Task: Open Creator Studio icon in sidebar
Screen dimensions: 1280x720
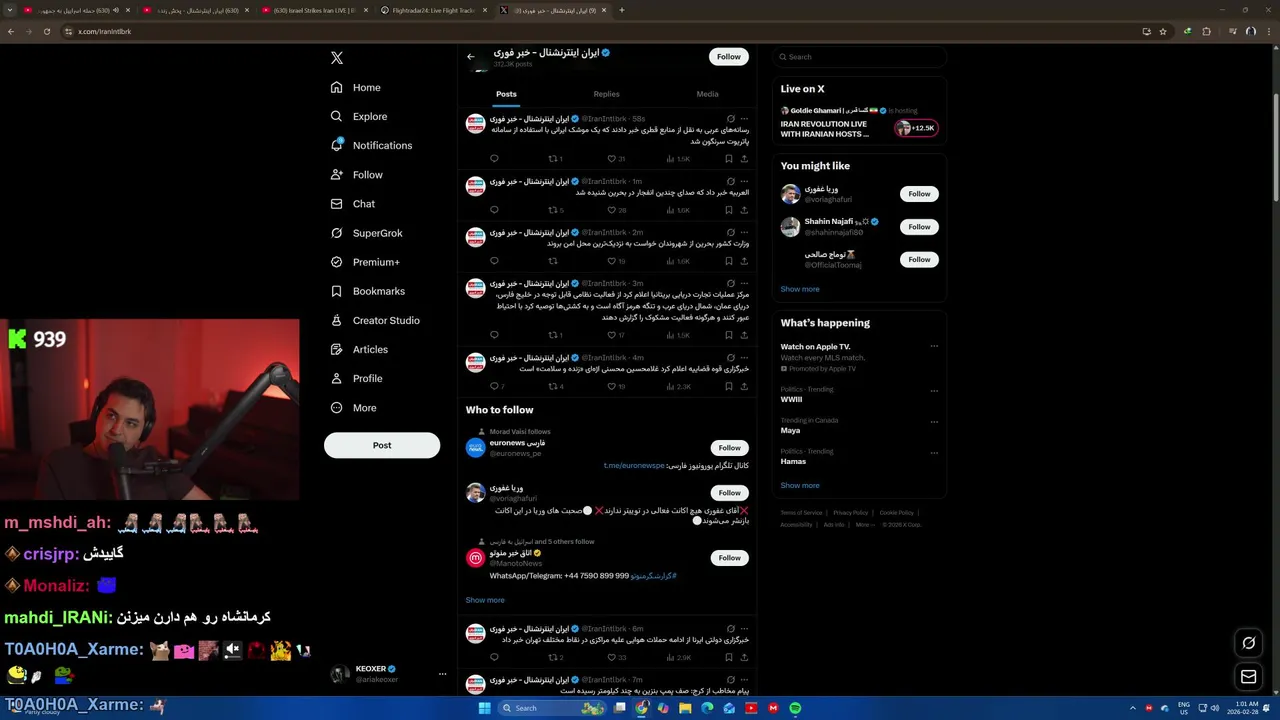Action: tap(337, 320)
